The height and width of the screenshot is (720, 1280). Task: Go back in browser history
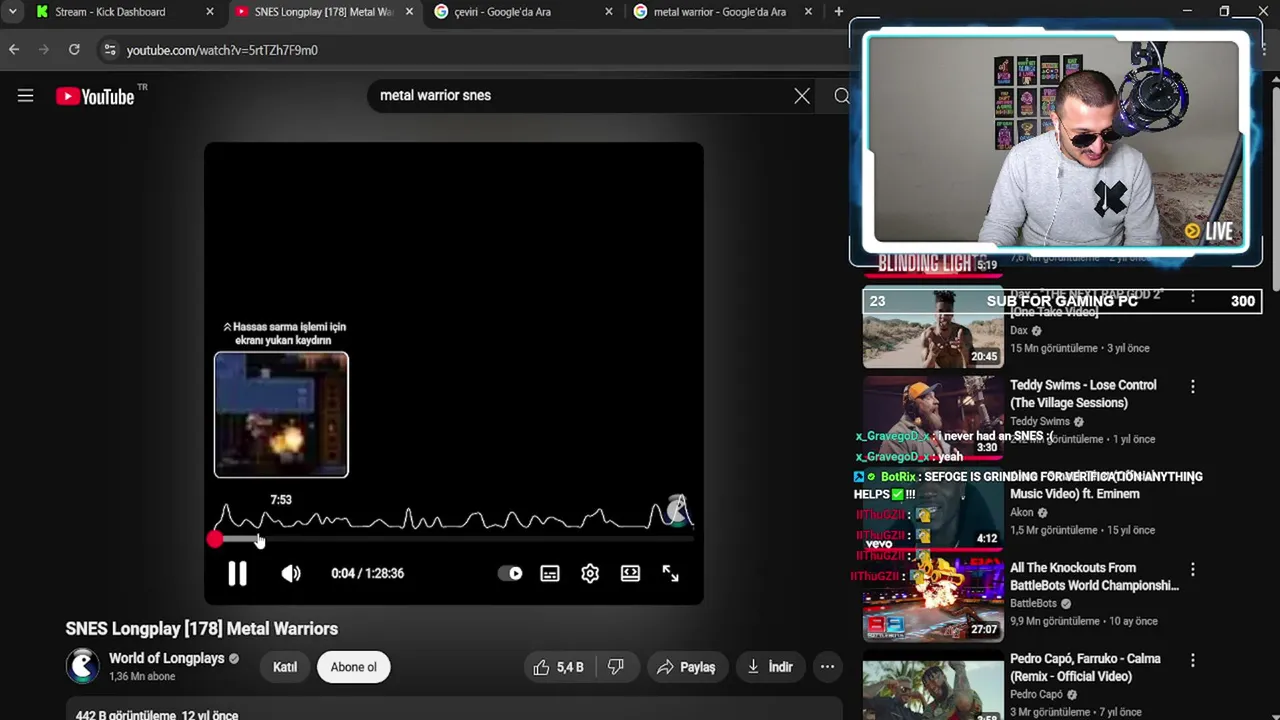[14, 49]
